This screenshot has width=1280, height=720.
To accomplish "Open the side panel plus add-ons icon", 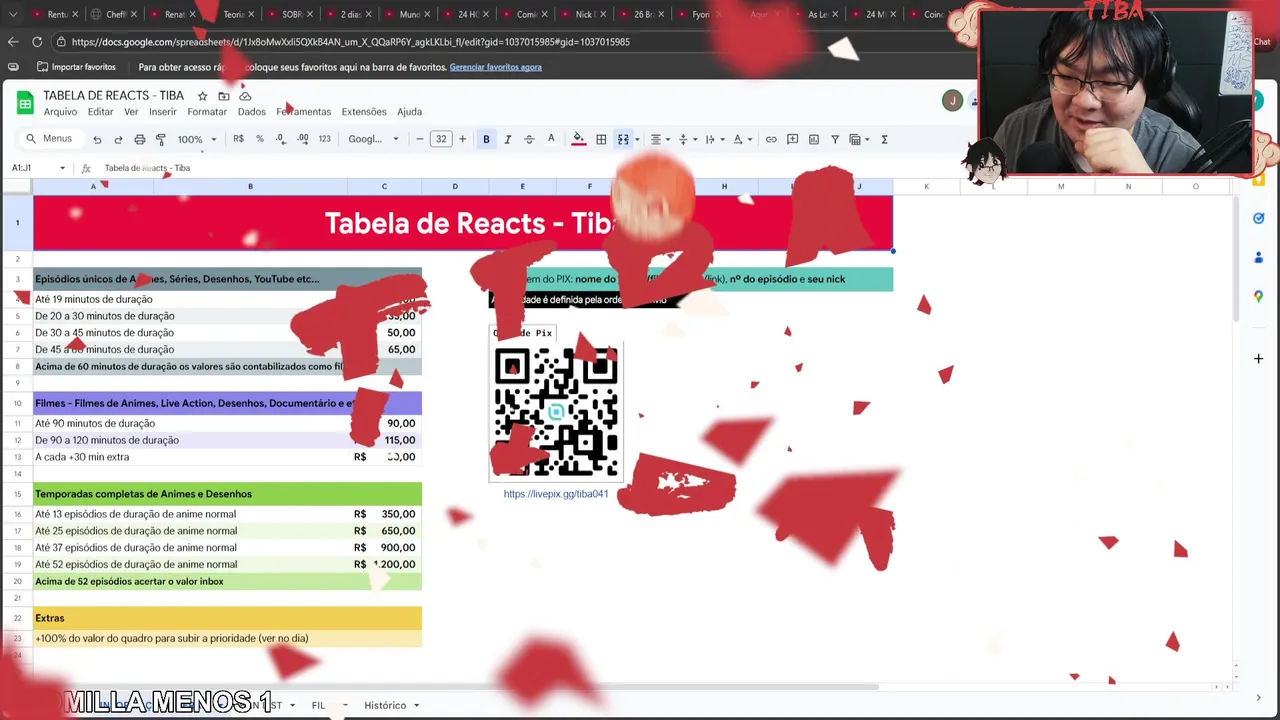I will click(1258, 358).
